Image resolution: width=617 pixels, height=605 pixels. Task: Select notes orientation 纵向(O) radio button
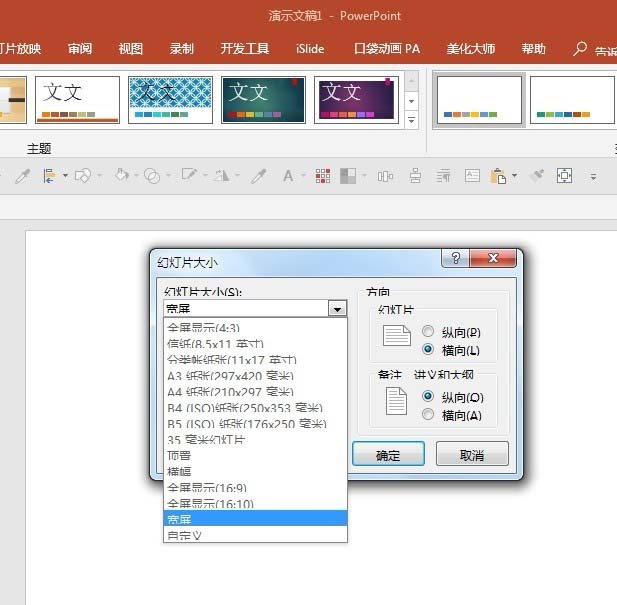(x=428, y=396)
